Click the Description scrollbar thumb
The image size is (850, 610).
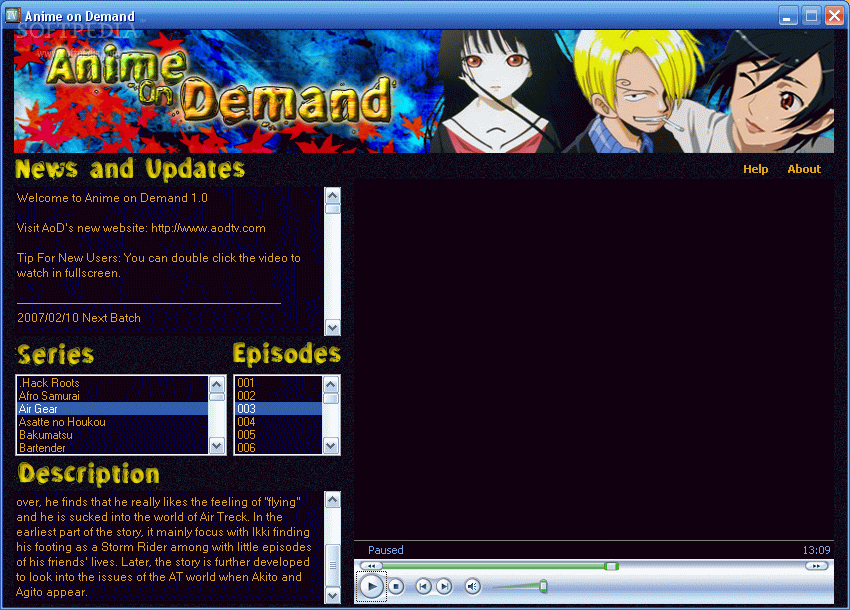pos(332,566)
